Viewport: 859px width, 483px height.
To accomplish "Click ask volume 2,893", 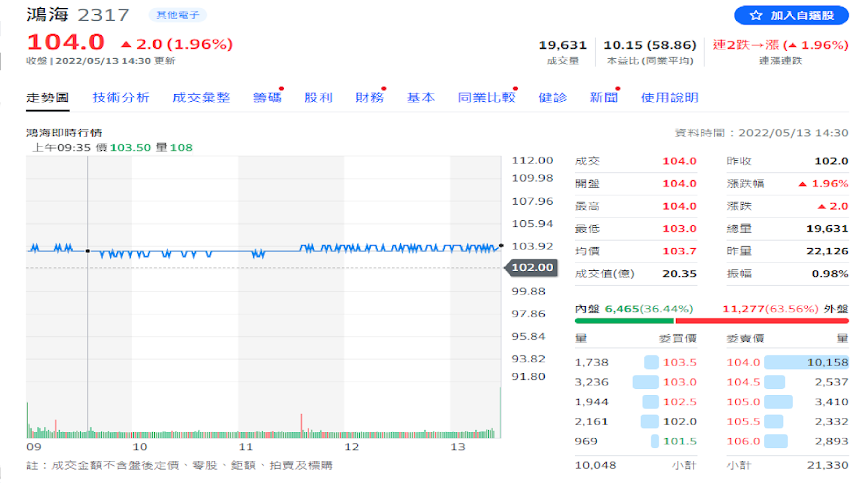I will click(831, 441).
